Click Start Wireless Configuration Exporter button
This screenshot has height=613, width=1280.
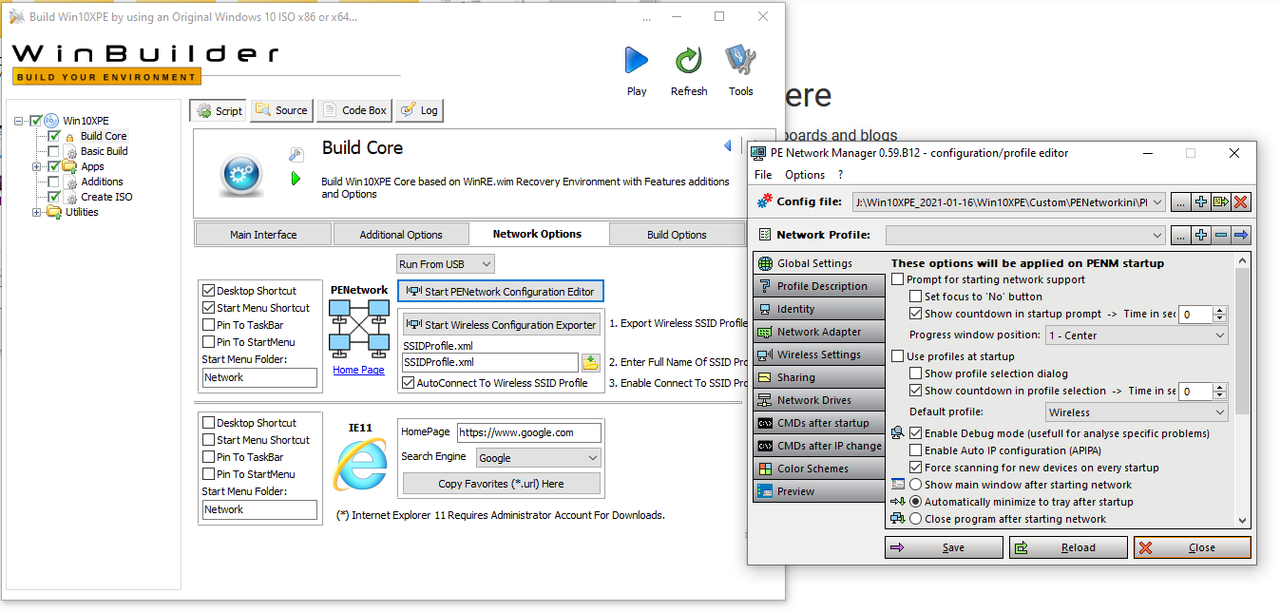point(502,325)
